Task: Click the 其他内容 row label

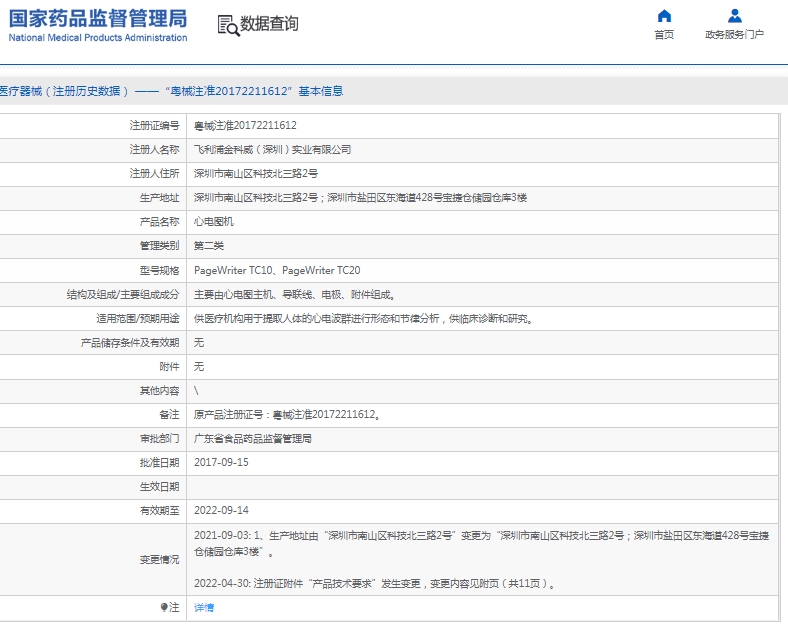Action: [159, 391]
